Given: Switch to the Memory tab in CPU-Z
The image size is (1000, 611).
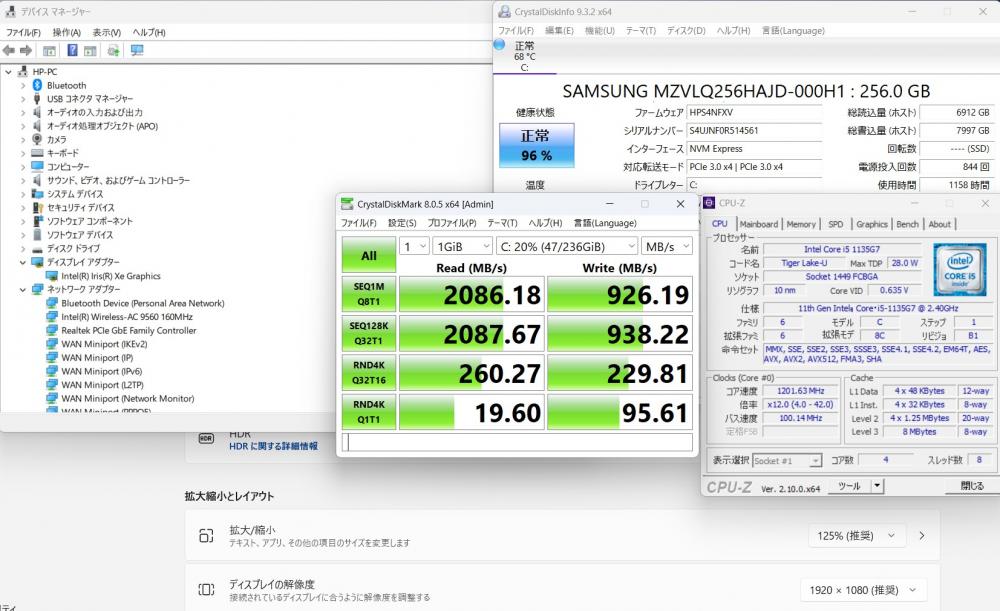Looking at the screenshot, I should point(801,224).
